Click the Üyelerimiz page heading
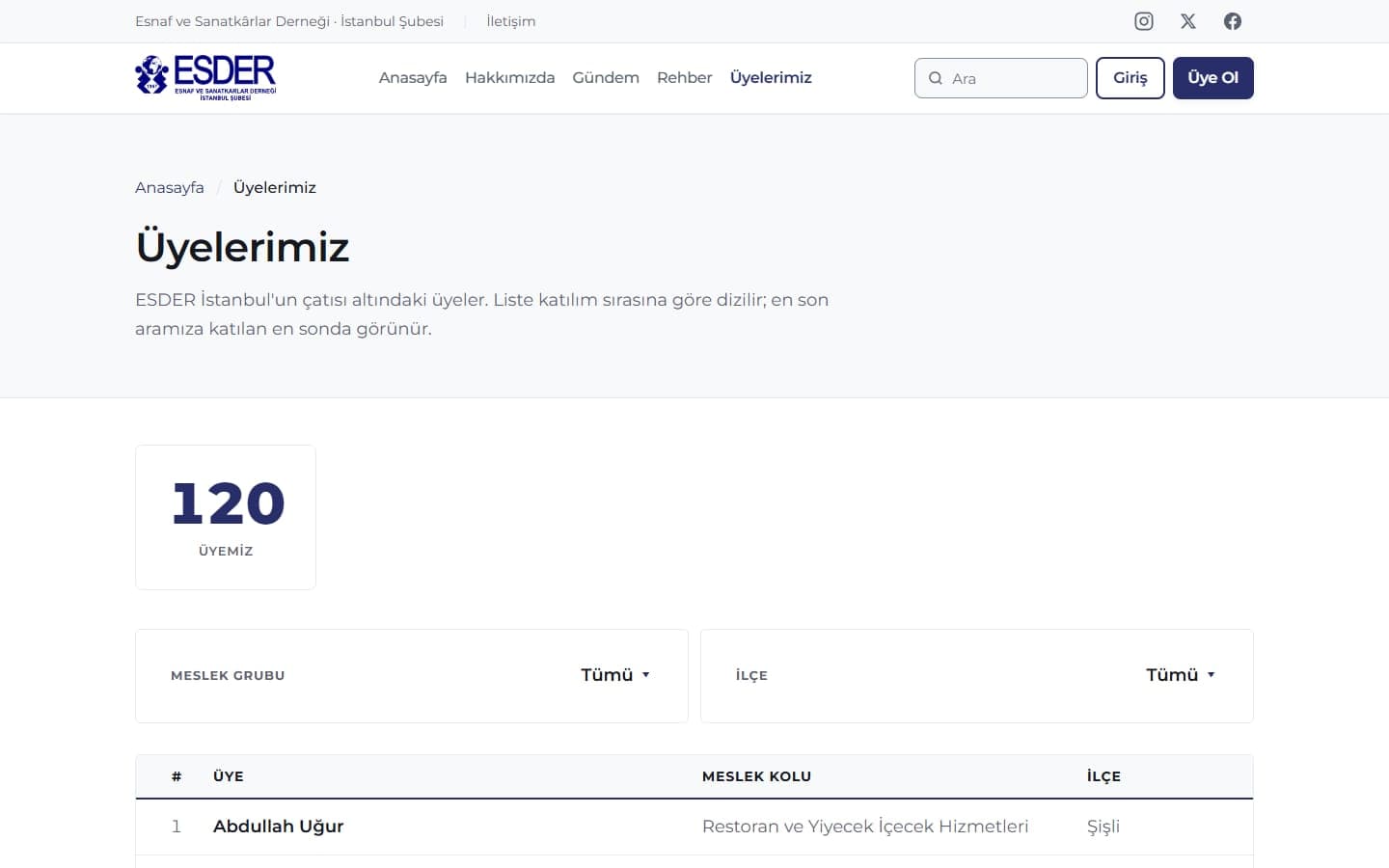The width and height of the screenshot is (1389, 868). point(242,247)
